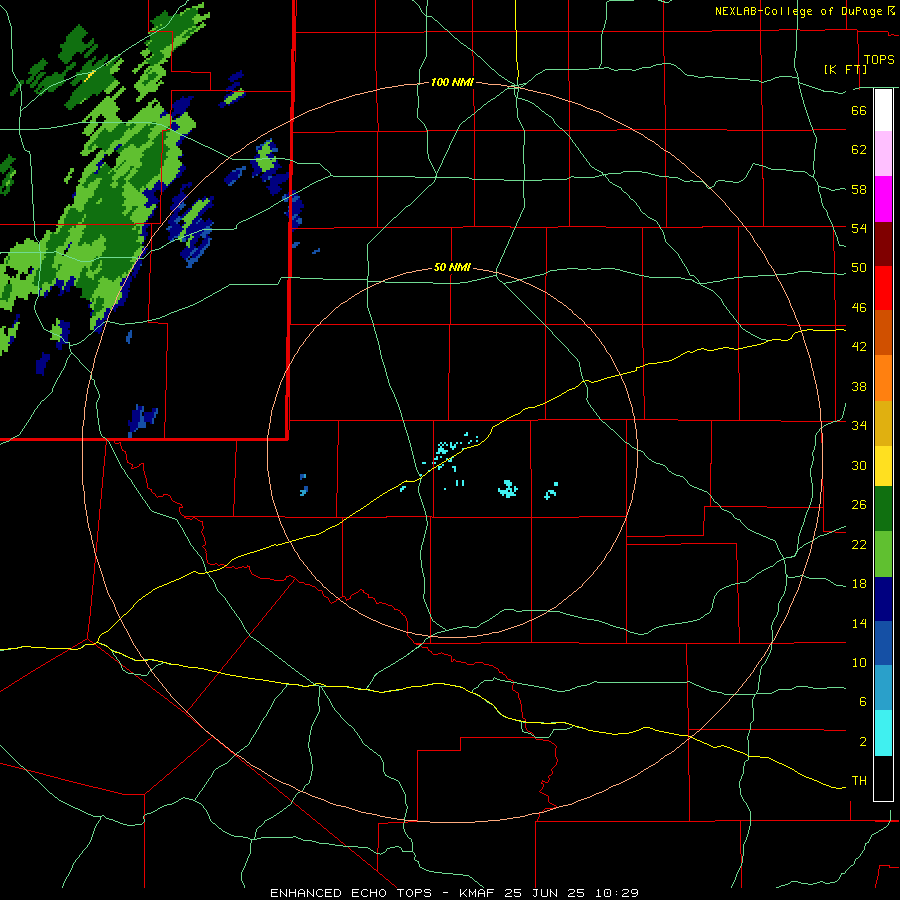
Task: Pick the cyan legend swatch
Action: pyautogui.click(x=883, y=733)
